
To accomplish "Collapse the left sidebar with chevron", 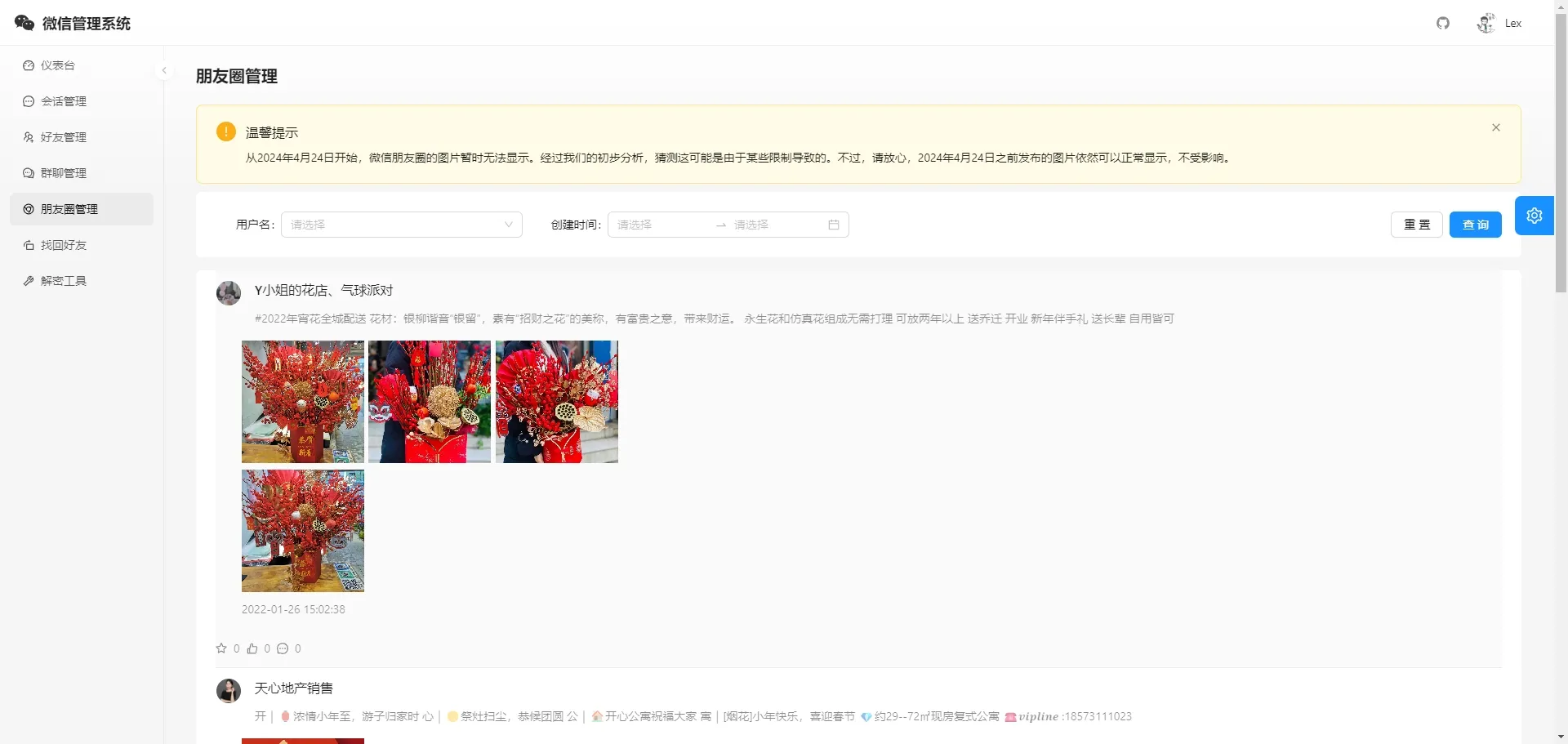I will [164, 70].
